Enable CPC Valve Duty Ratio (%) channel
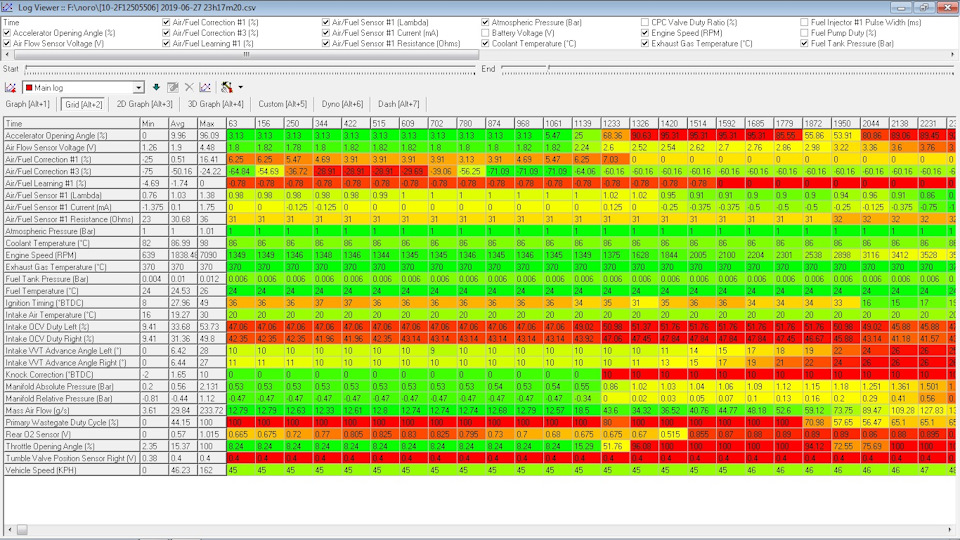The width and height of the screenshot is (960, 540). click(x=645, y=22)
